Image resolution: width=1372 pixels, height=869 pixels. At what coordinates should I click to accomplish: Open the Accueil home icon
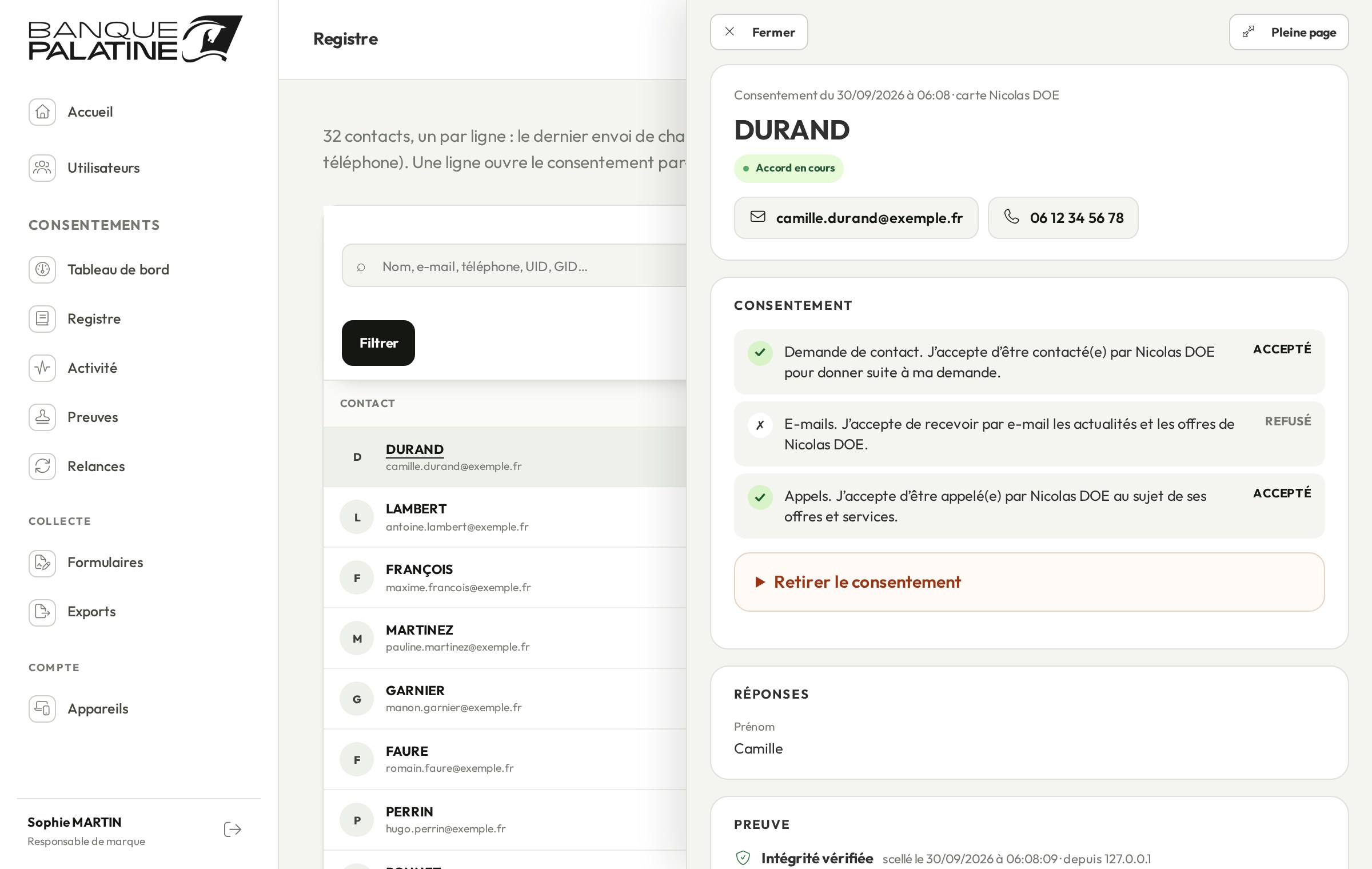(x=42, y=112)
